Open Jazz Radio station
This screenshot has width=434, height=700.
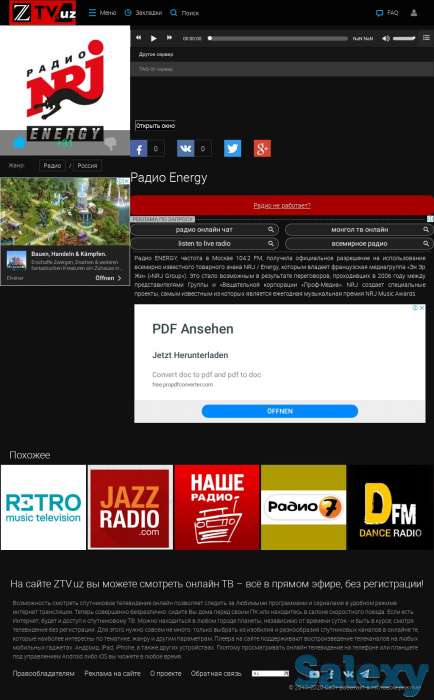pos(130,508)
